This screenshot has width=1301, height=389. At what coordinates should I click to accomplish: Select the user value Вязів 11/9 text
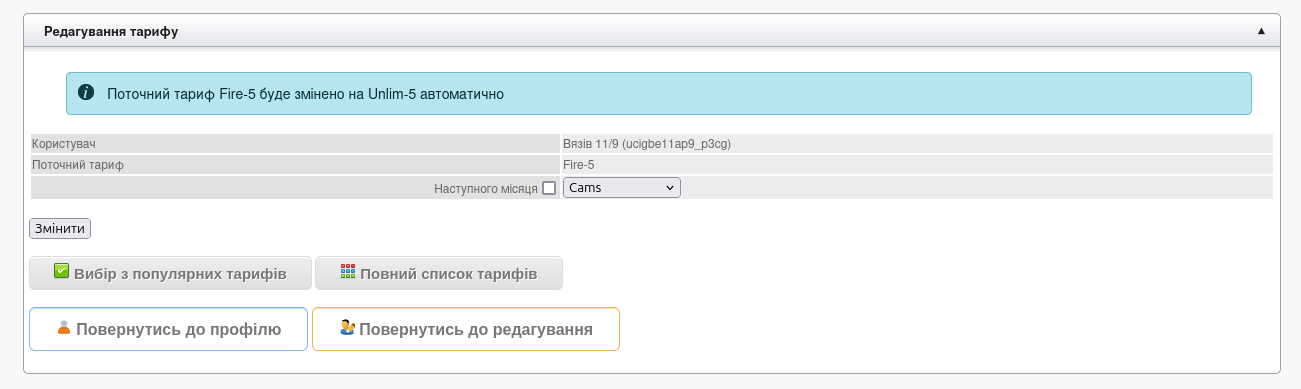(647, 144)
